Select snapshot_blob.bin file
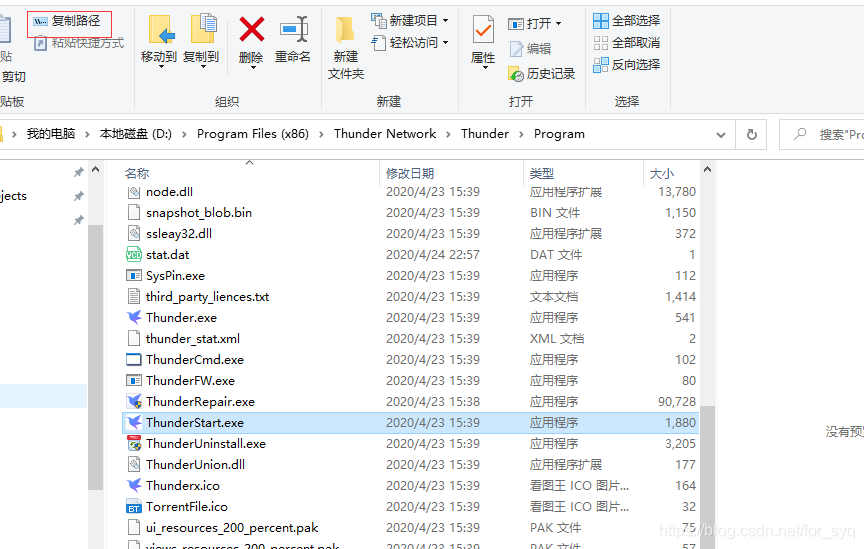Viewport: 864px width, 549px height. [x=199, y=213]
